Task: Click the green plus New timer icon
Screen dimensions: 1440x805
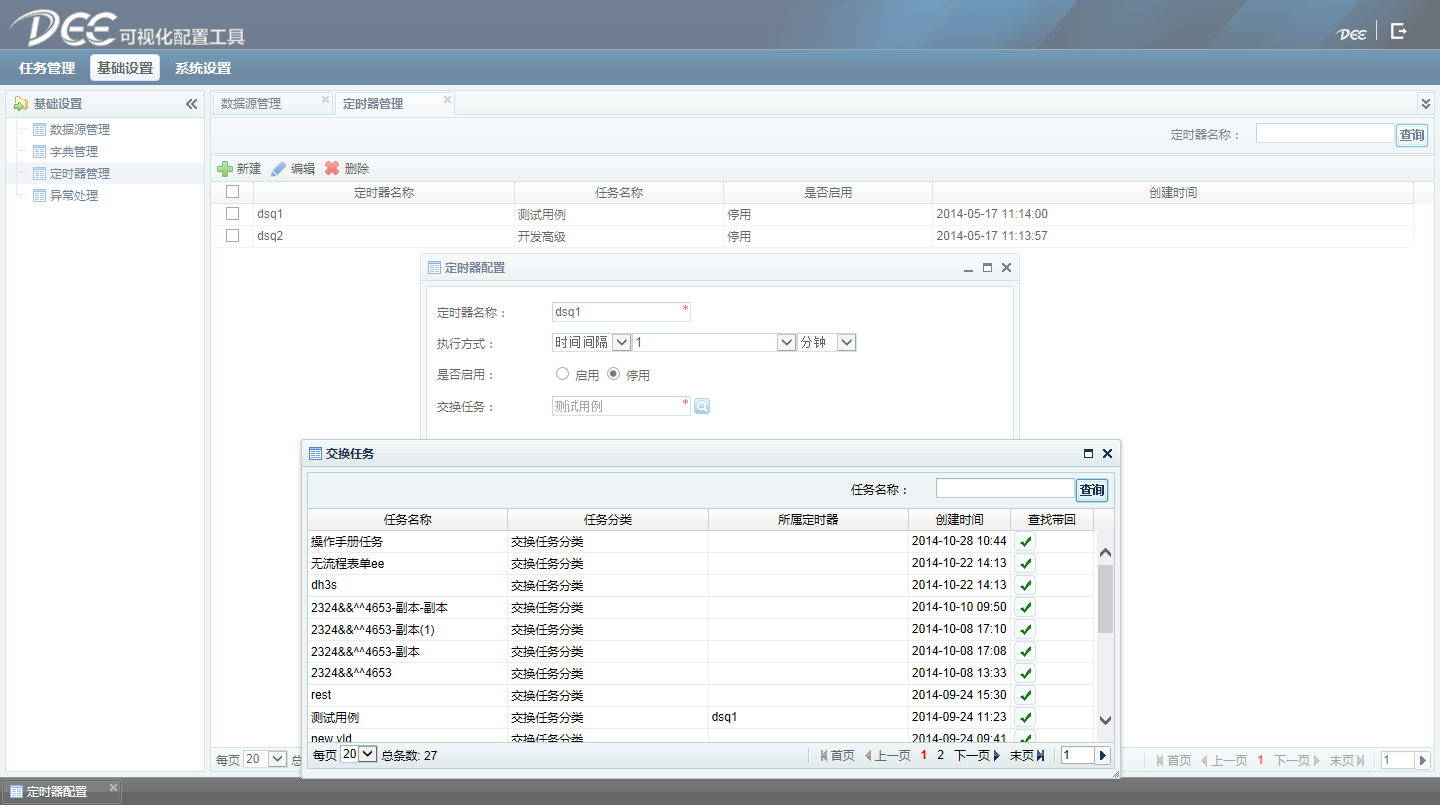Action: [x=225, y=169]
